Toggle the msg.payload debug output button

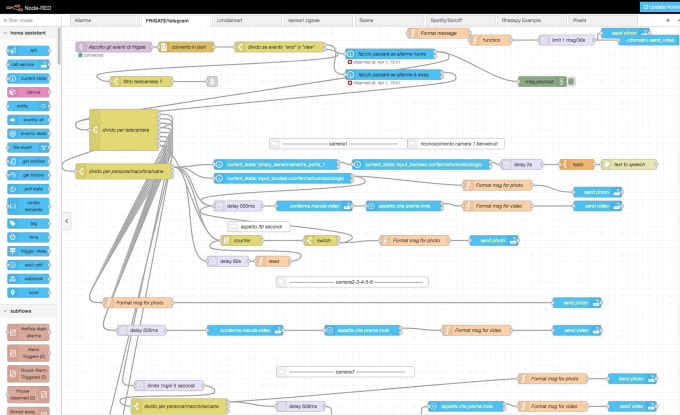pos(571,82)
